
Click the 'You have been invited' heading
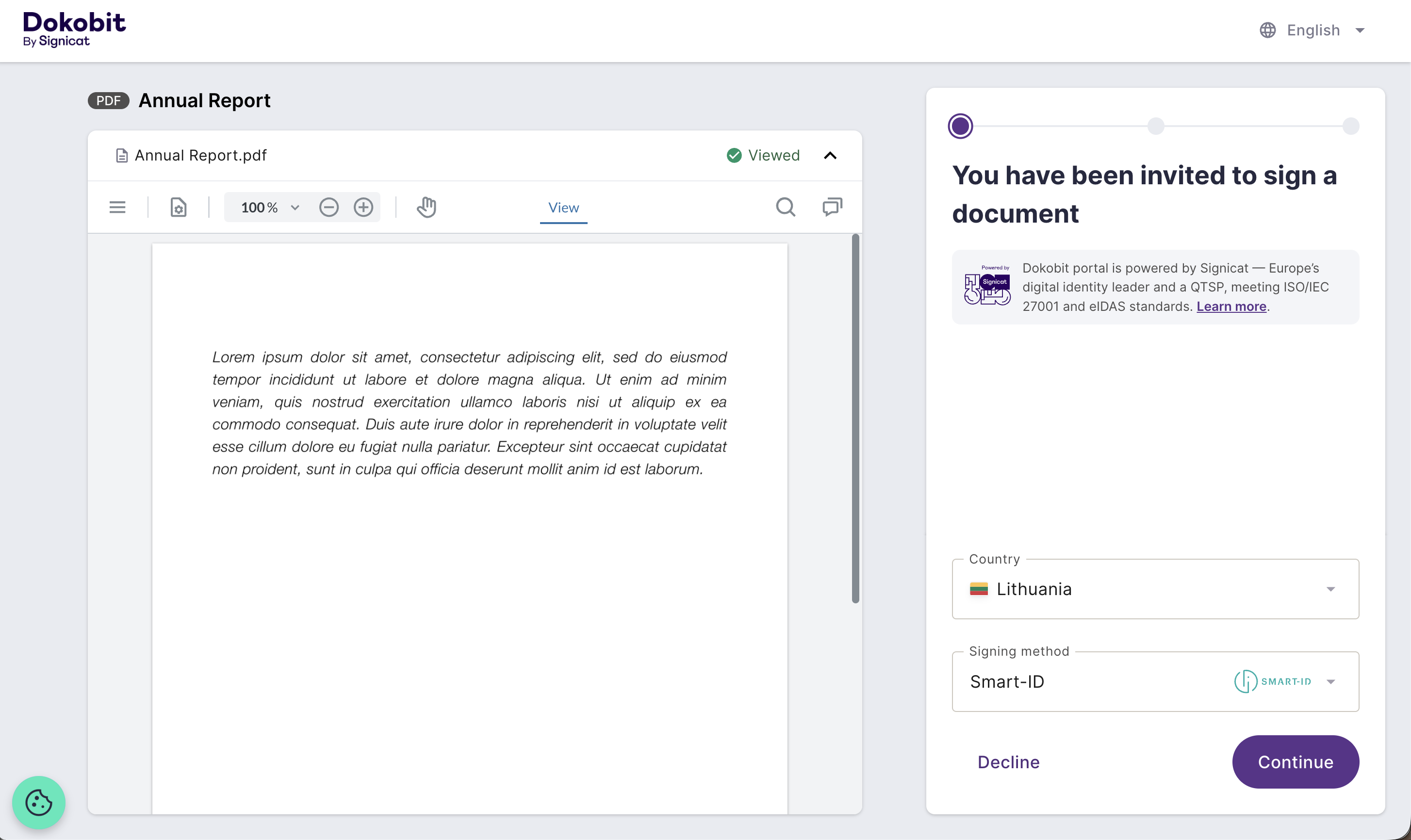pos(1144,194)
